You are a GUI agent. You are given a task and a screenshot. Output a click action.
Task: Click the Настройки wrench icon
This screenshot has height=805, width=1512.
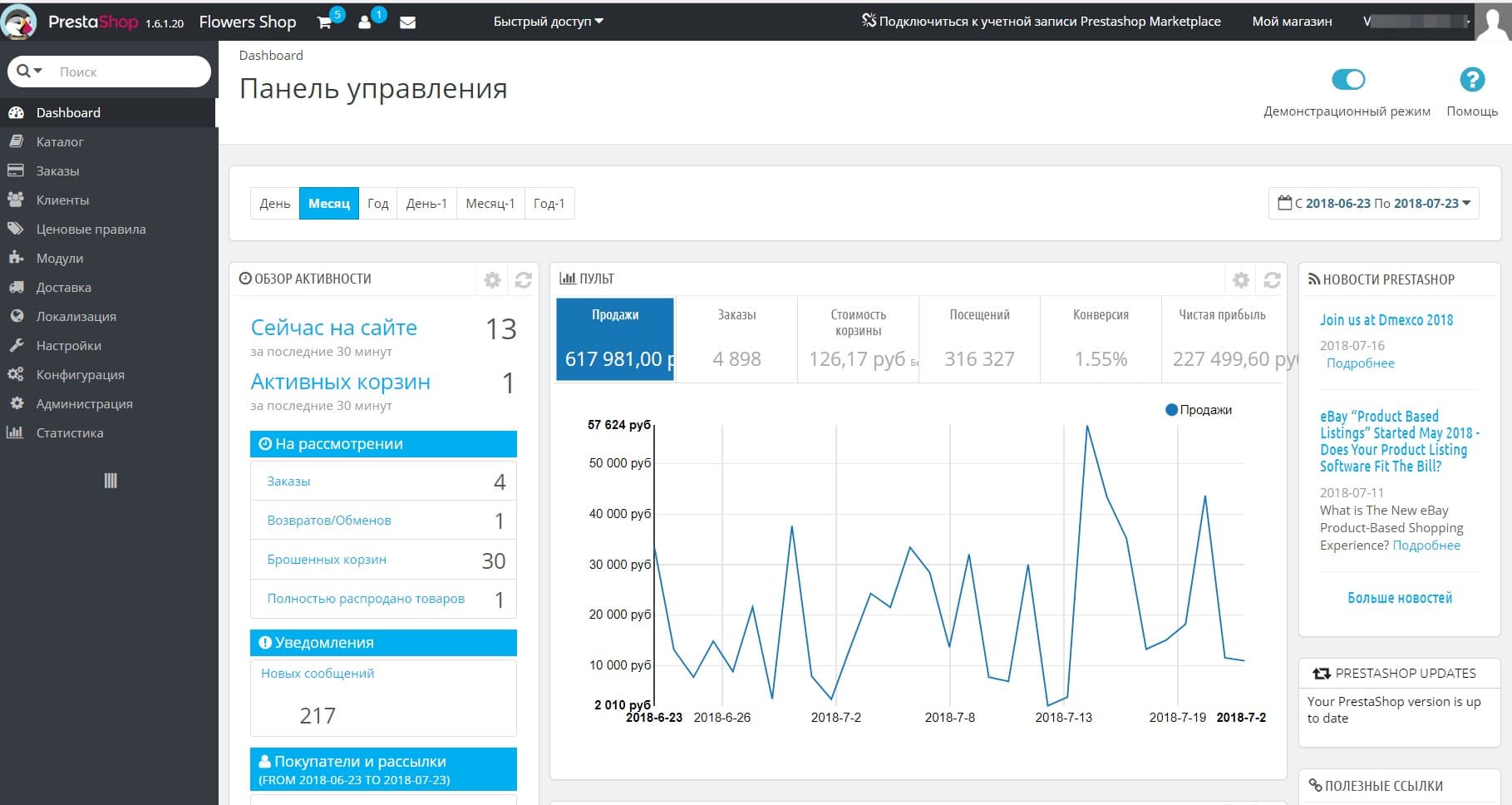[x=16, y=345]
